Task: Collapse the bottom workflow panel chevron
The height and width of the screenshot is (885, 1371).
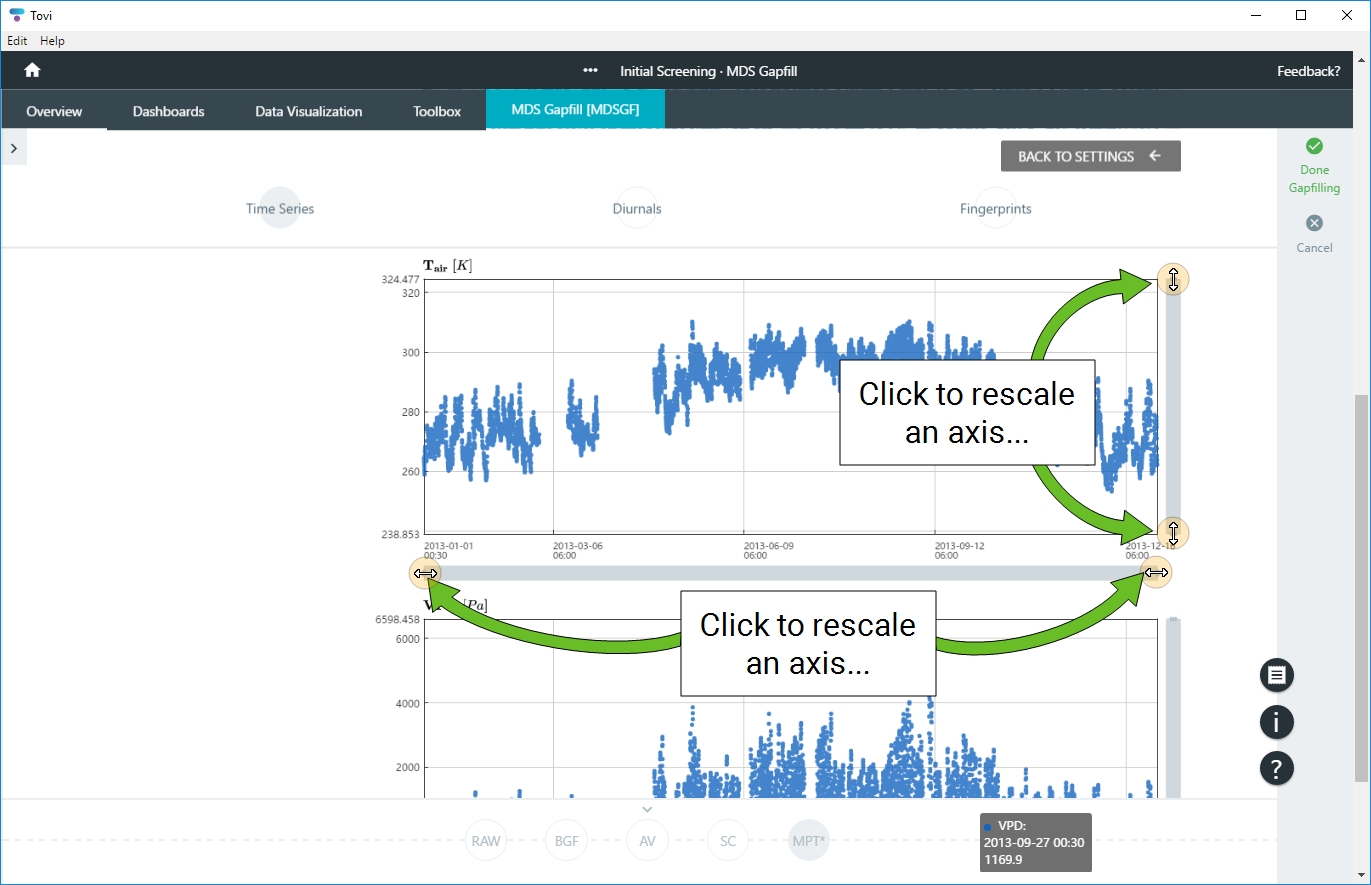Action: 647,809
